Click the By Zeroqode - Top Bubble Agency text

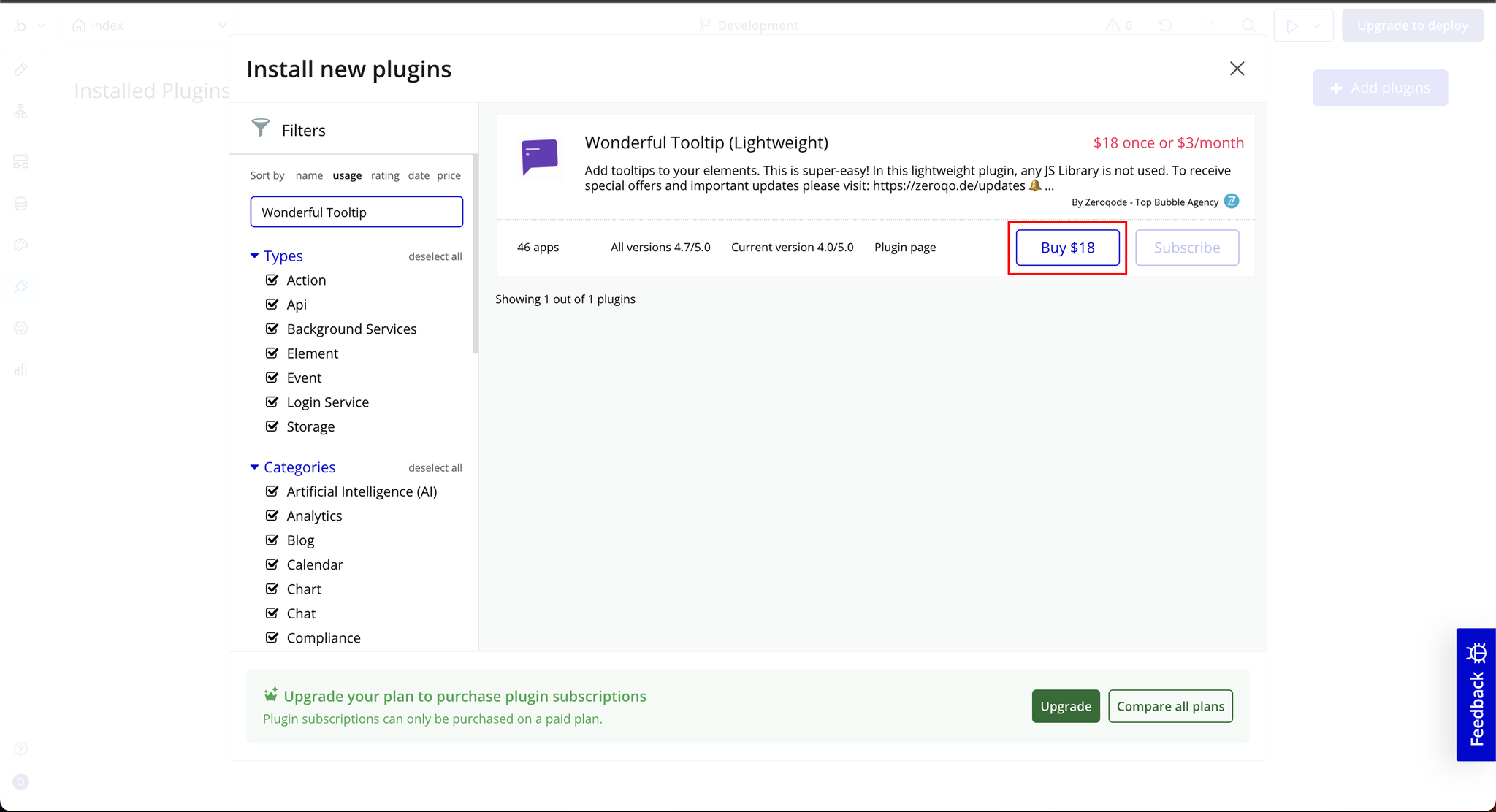[1145, 202]
